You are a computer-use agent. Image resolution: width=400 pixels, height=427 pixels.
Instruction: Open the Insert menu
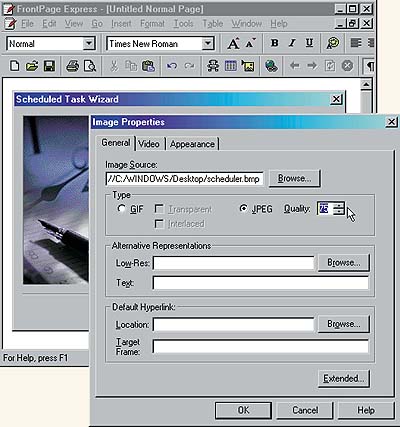[x=121, y=24]
